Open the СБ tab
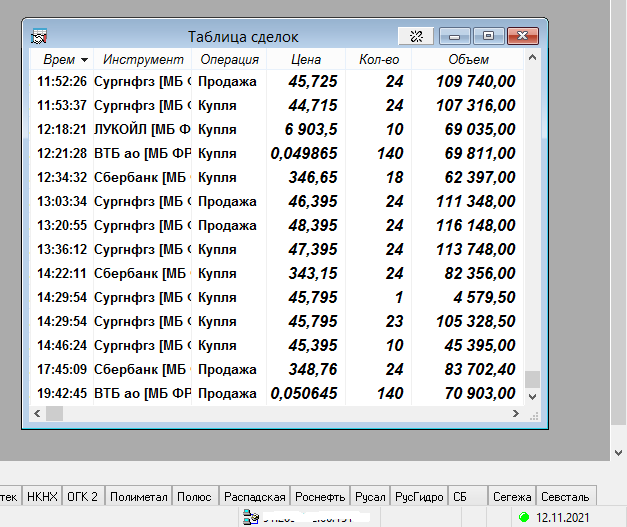This screenshot has width=627, height=527. pos(468,497)
